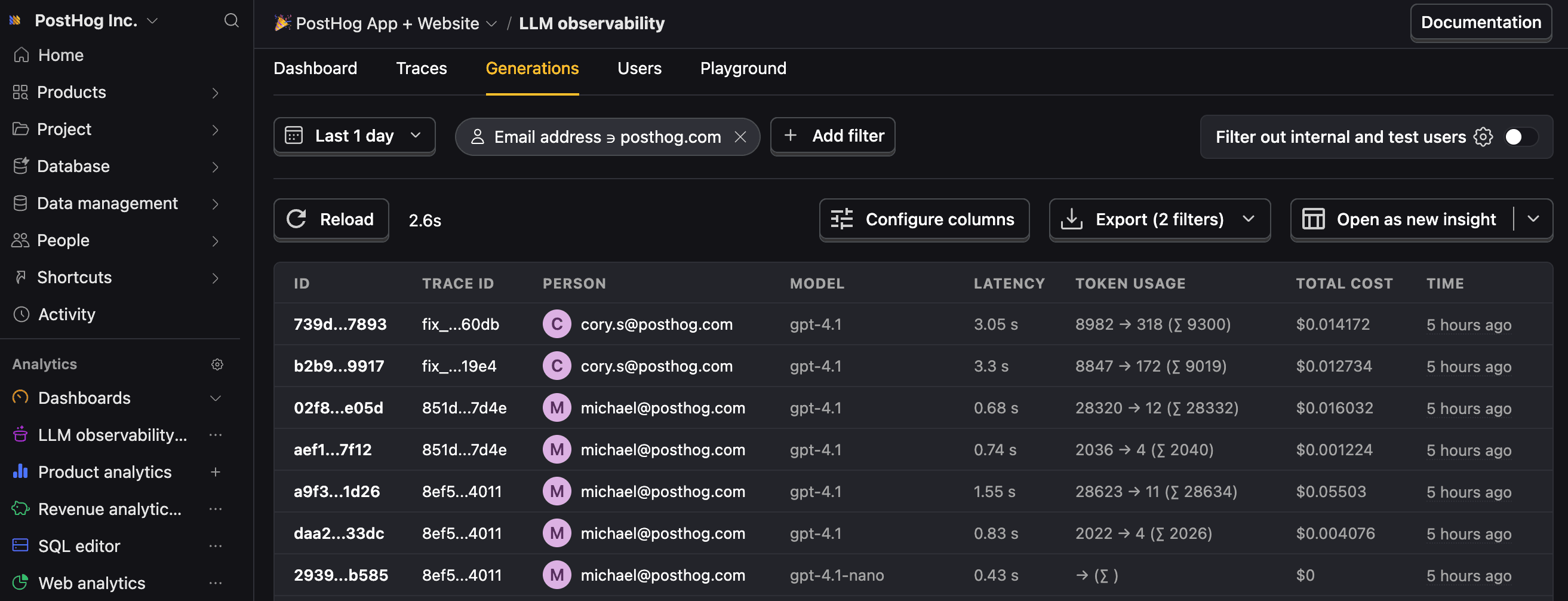Expand the Products menu chevron
Screen dimensions: 1568x601
point(216,93)
